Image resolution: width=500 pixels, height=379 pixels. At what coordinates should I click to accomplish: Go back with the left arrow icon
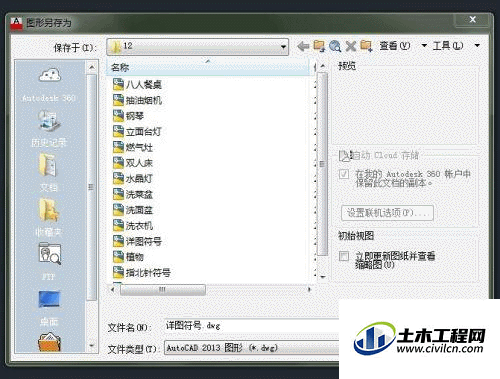[x=303, y=46]
